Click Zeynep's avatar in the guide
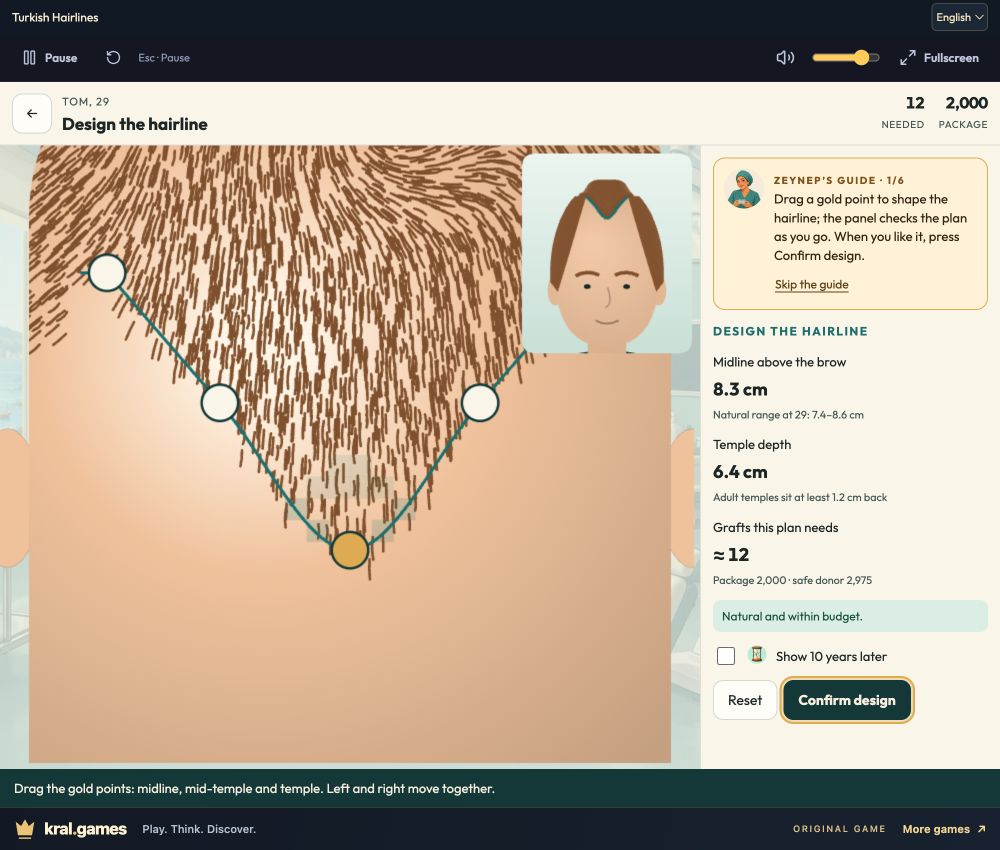The image size is (1000, 850). click(x=744, y=189)
